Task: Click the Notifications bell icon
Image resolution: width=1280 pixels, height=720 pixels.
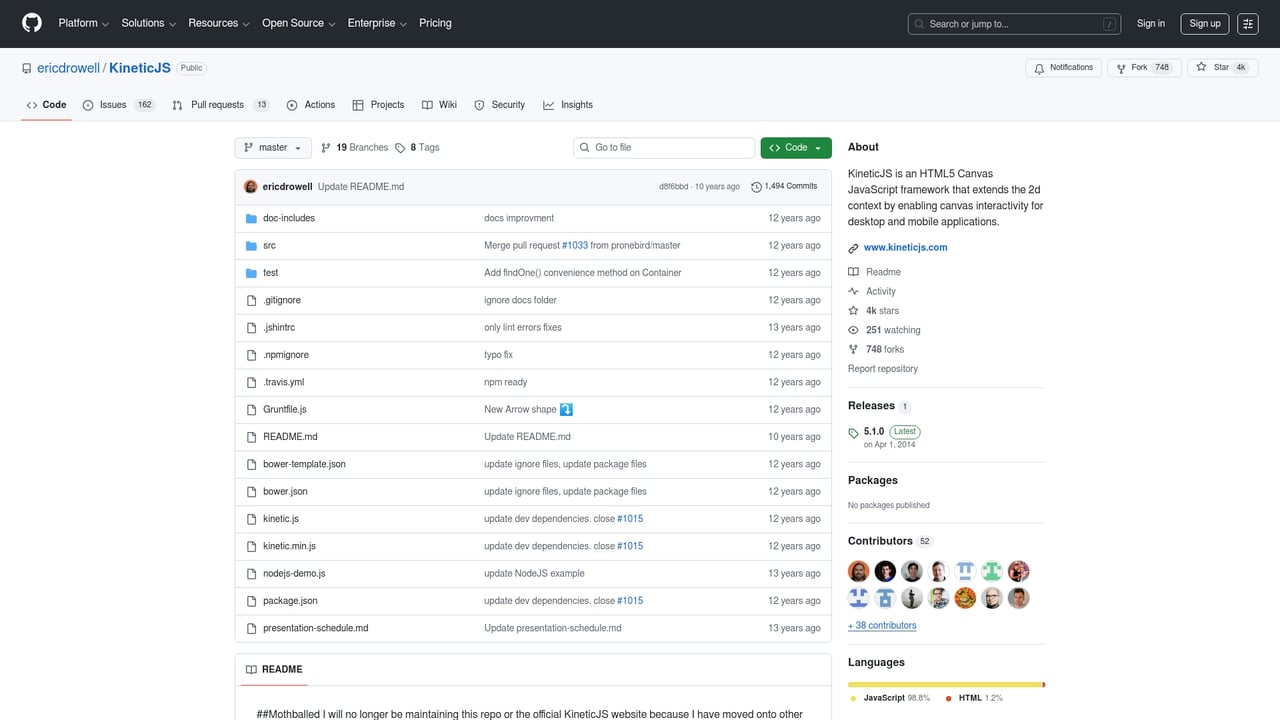Action: pyautogui.click(x=1040, y=67)
